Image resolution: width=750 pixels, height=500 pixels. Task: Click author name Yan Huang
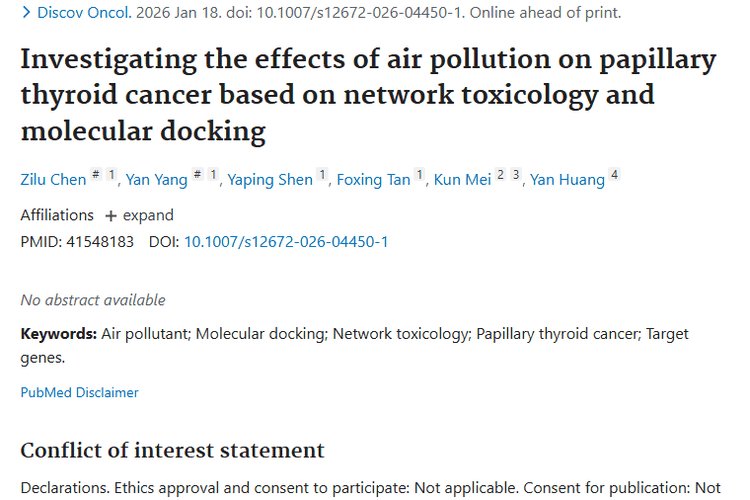click(x=567, y=180)
